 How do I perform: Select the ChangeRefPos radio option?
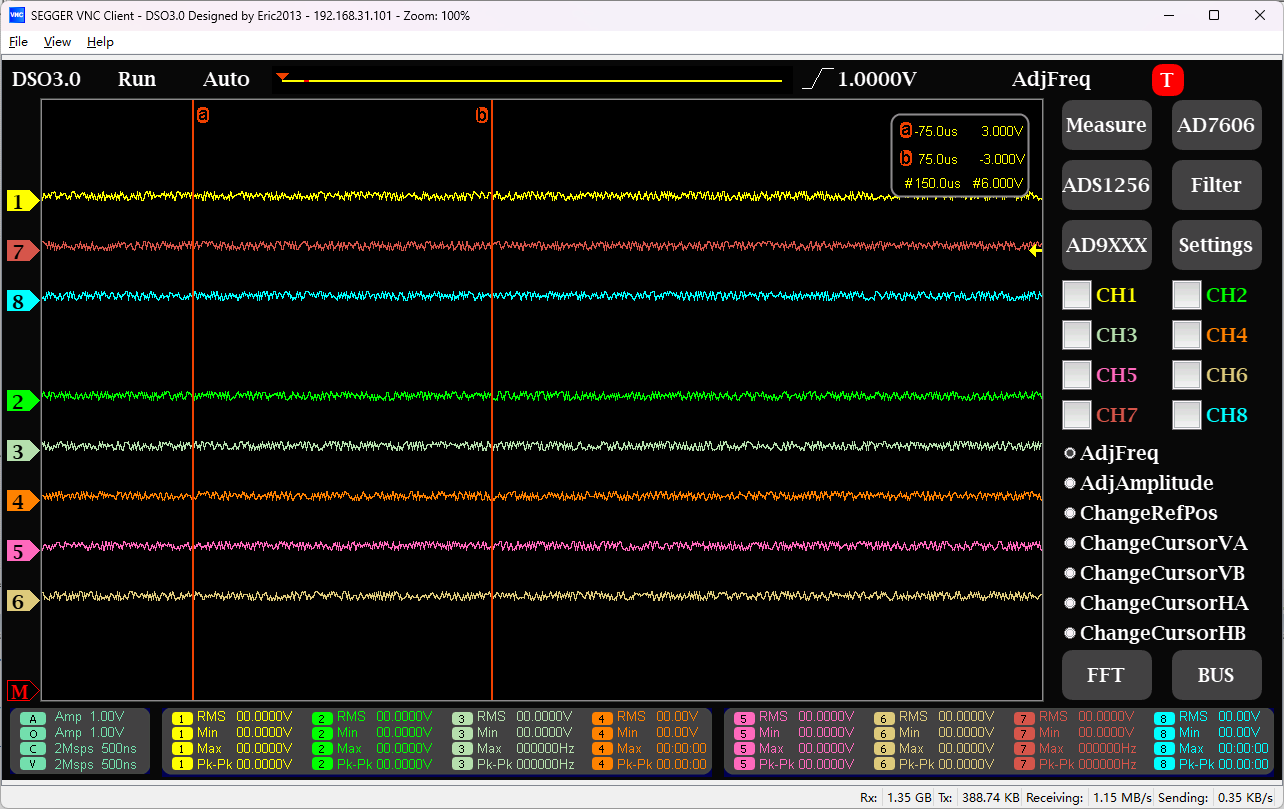[x=1070, y=513]
